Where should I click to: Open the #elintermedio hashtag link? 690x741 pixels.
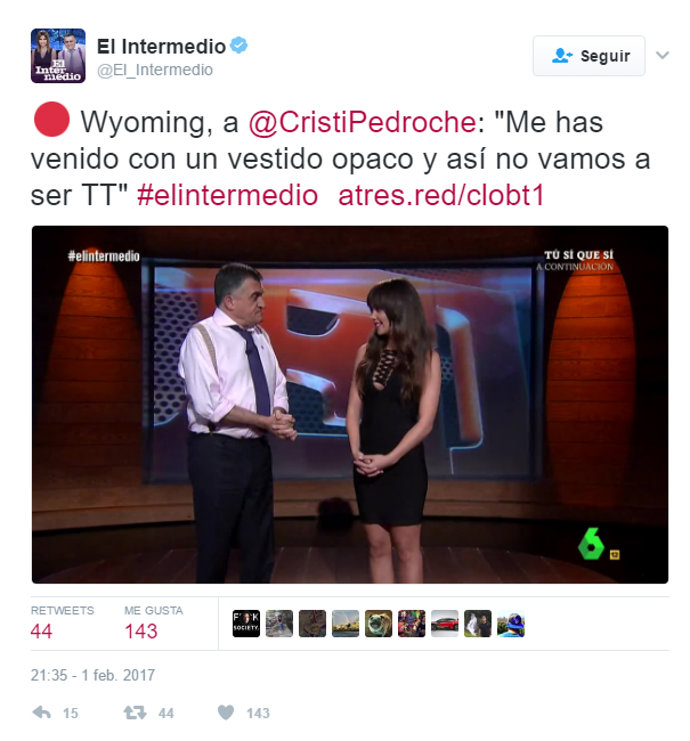[227, 195]
